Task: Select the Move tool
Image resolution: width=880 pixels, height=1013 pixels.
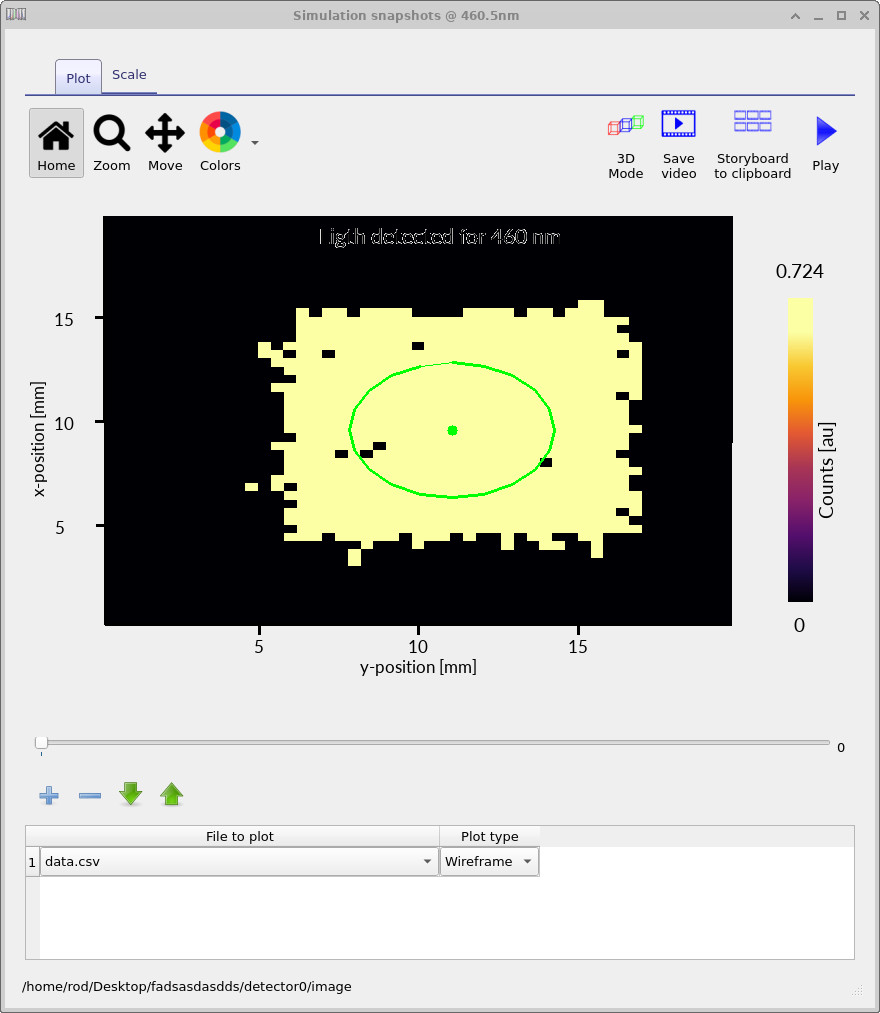Action: tap(164, 142)
